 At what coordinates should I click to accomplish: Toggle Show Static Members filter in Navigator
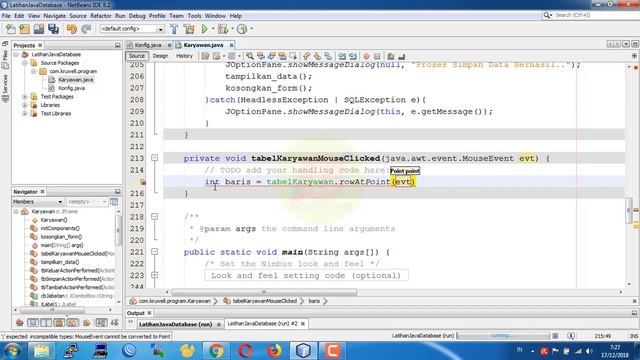coord(46,323)
